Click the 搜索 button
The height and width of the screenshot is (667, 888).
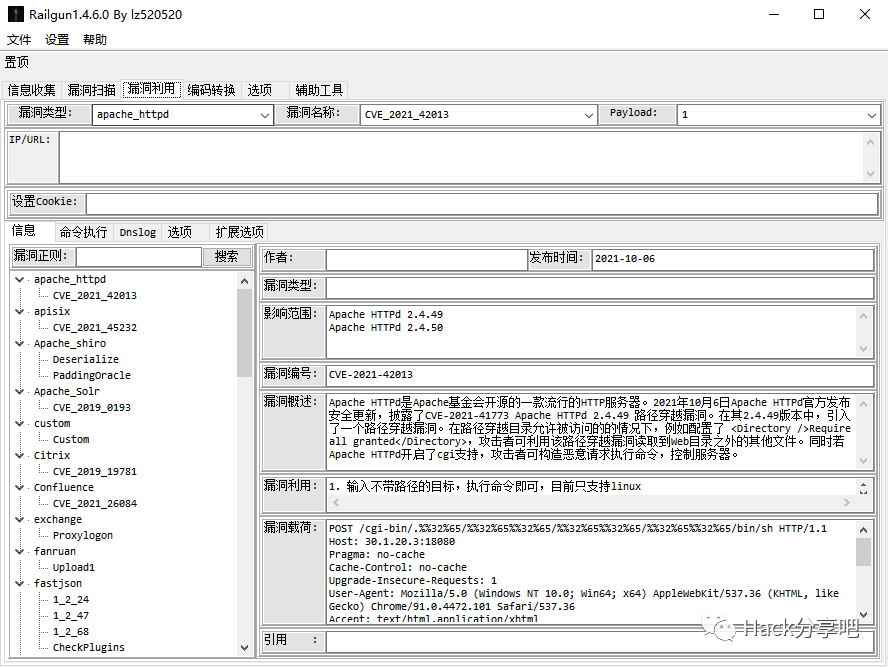point(227,257)
